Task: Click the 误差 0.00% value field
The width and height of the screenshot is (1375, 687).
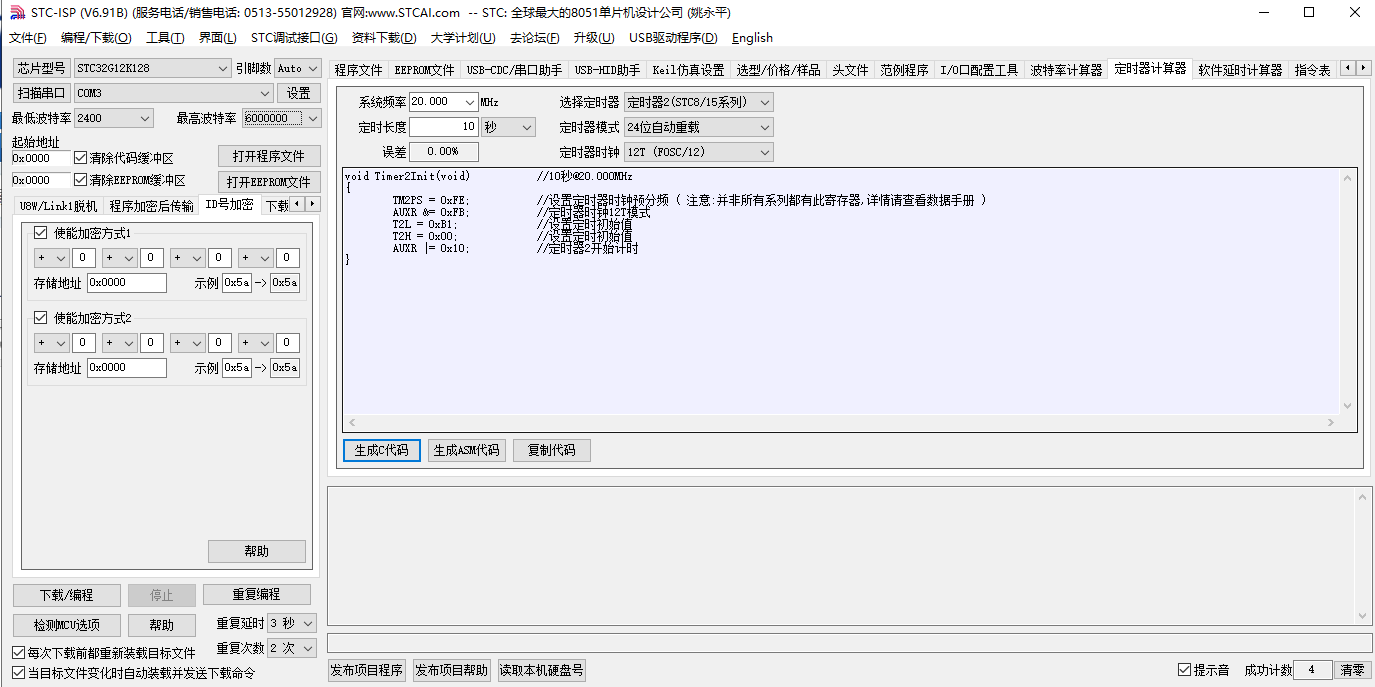Action: (443, 152)
